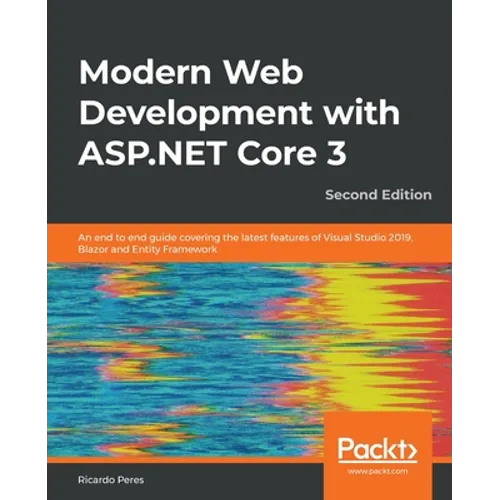Click the author name "Ricardo Peres"
This screenshot has width=500, height=500.
click(x=111, y=480)
